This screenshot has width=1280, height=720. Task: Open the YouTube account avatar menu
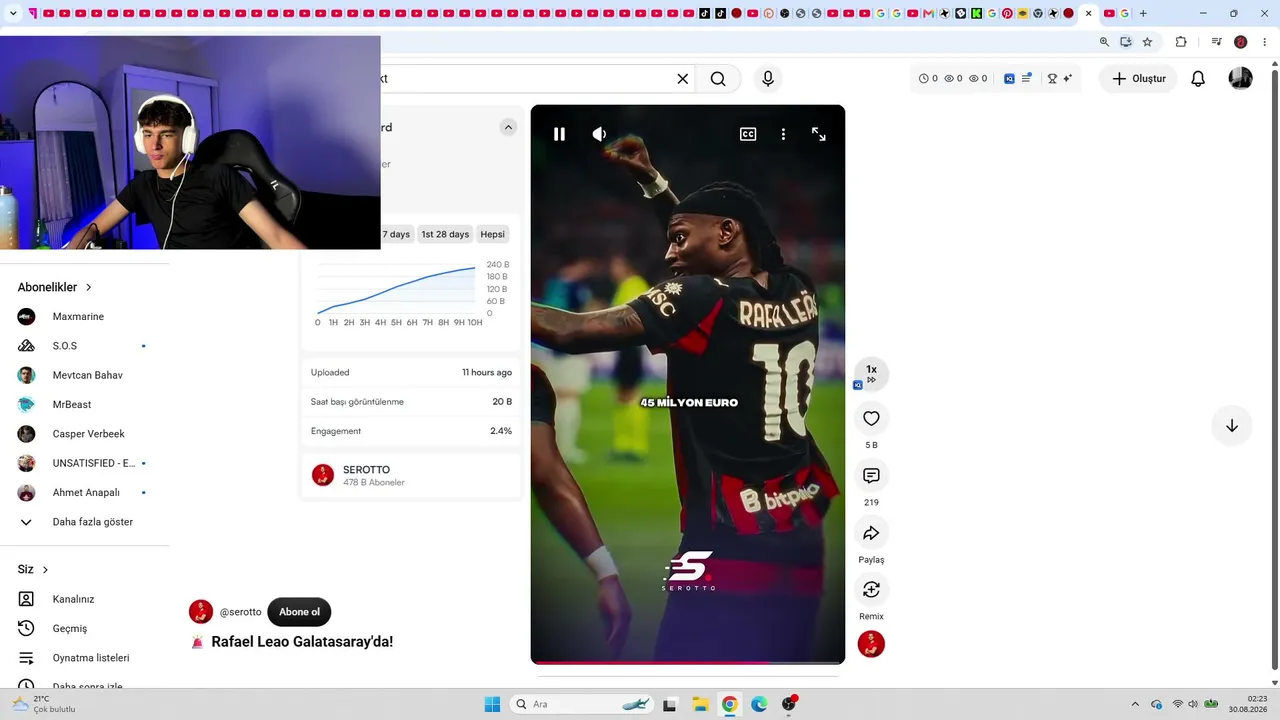(x=1240, y=79)
